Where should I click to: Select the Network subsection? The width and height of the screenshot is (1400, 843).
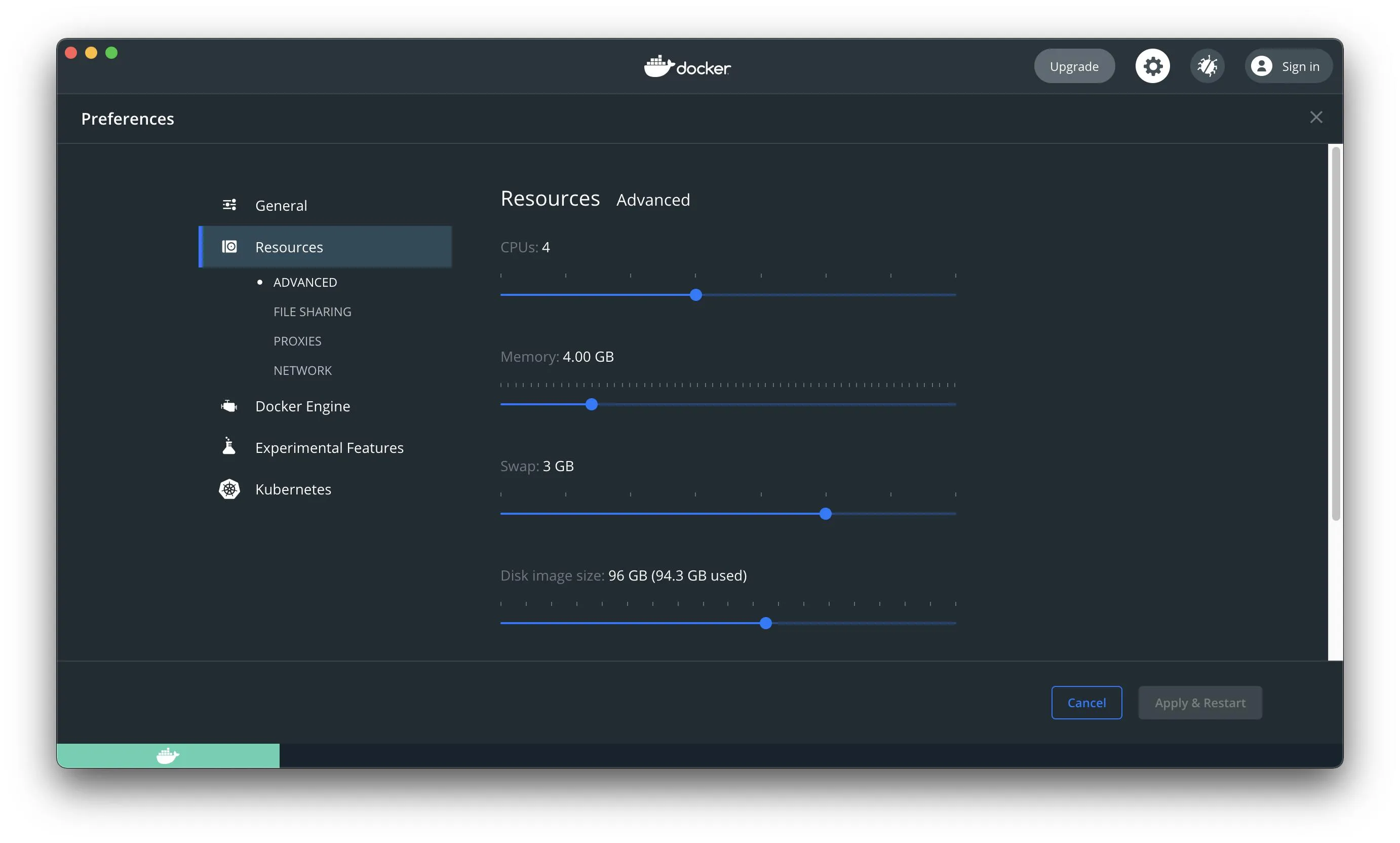click(302, 370)
